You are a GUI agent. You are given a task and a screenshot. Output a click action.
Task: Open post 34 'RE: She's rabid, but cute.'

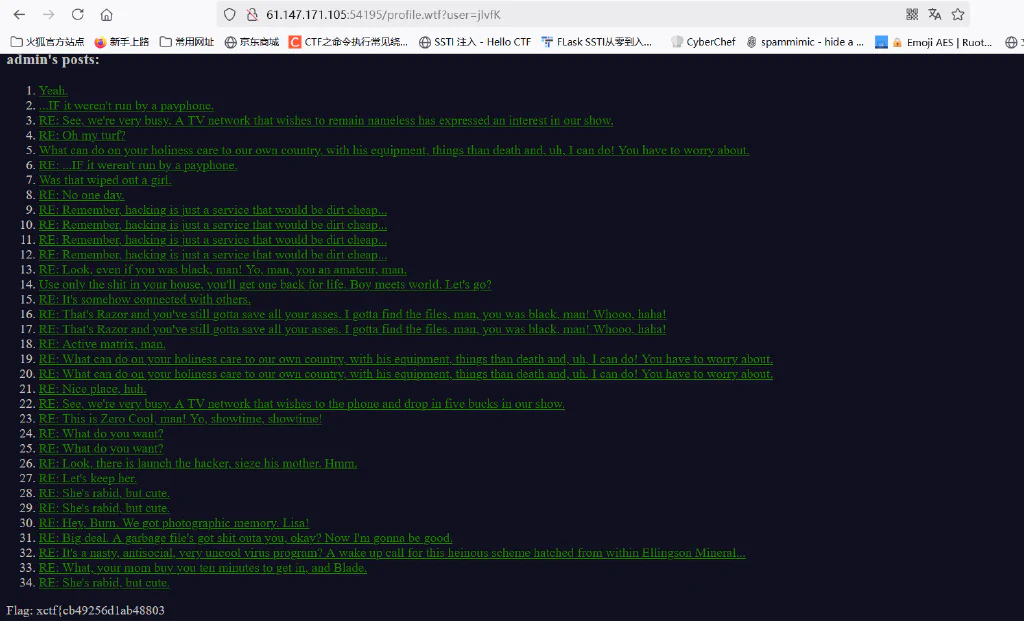(104, 583)
